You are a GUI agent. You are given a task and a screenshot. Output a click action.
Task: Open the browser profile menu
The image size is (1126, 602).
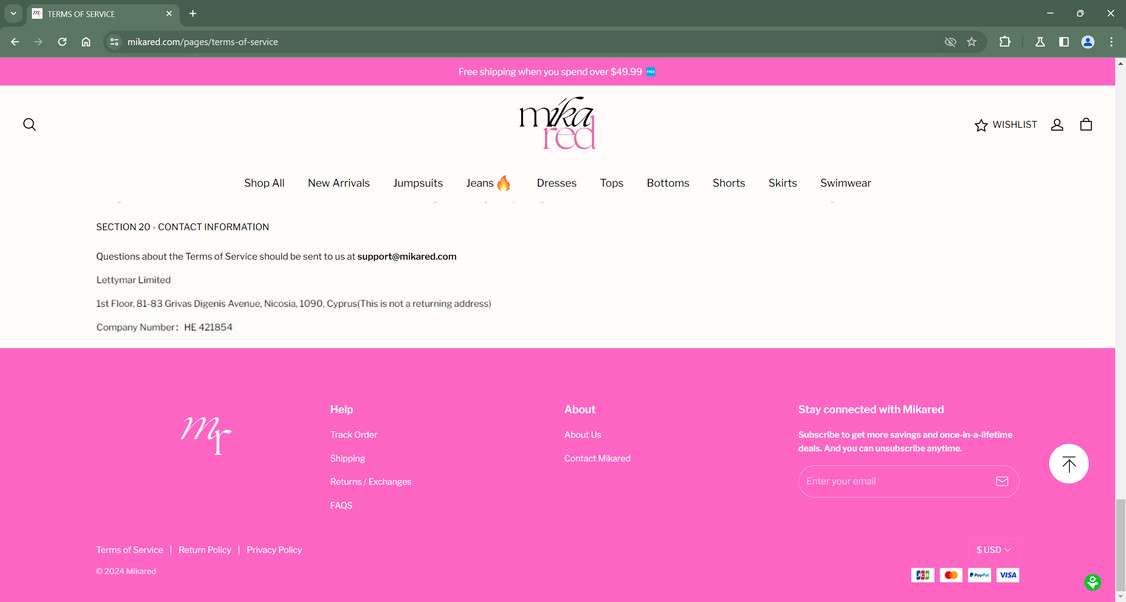(1087, 42)
